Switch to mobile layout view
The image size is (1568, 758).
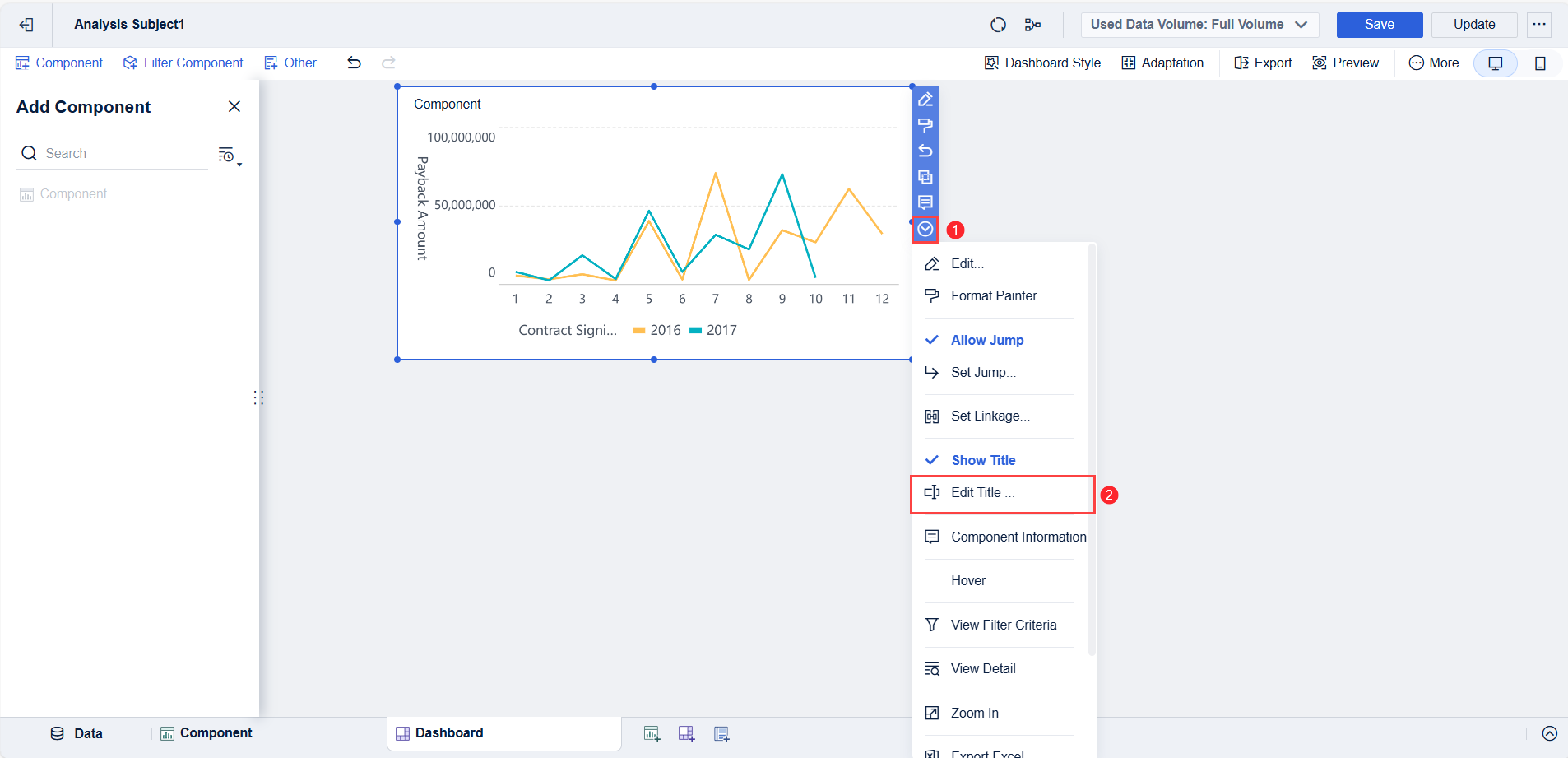(1540, 63)
